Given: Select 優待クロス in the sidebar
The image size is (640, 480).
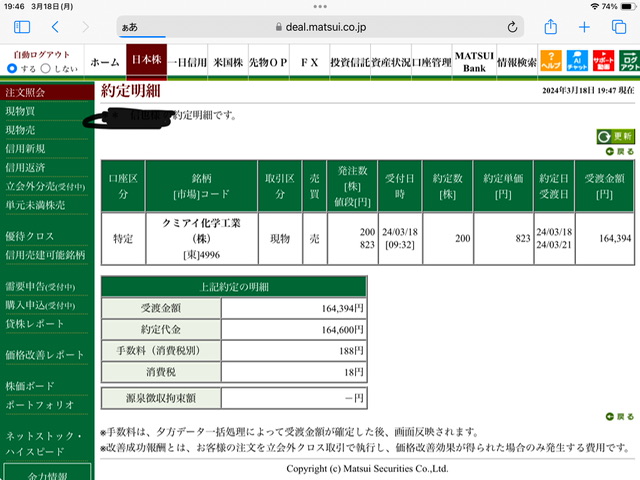Looking at the screenshot, I should (29, 236).
